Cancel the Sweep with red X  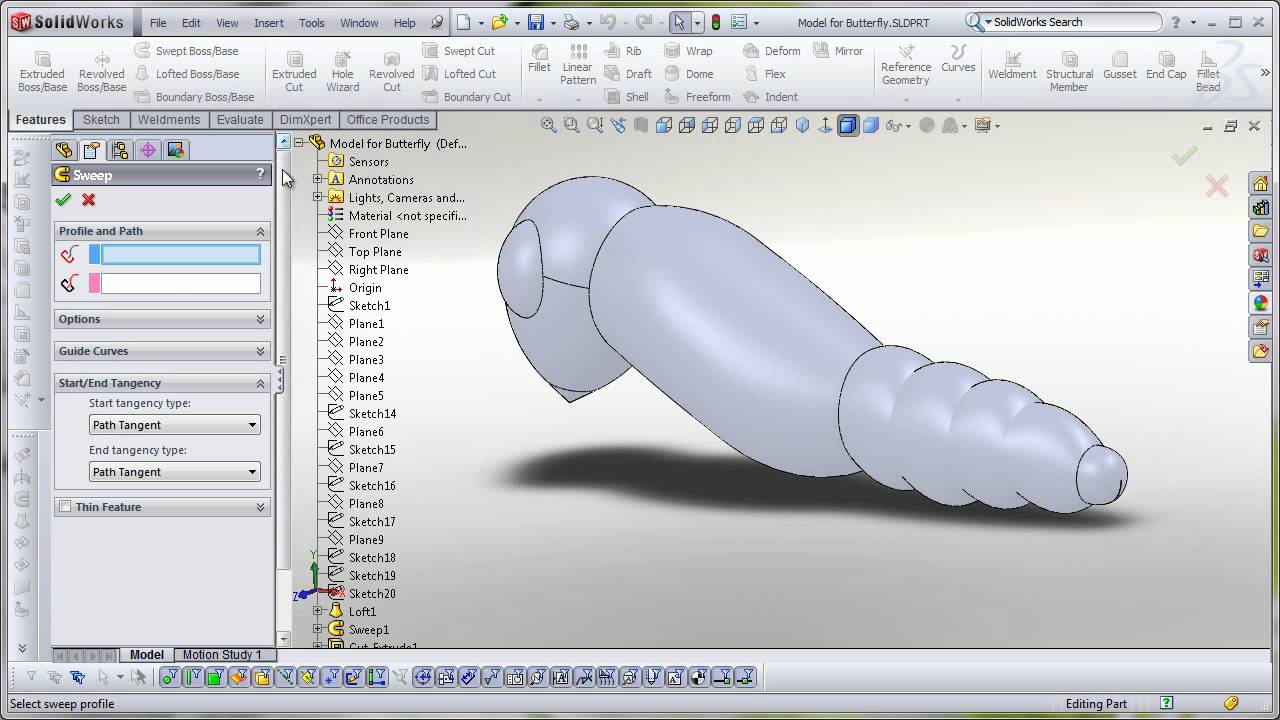pos(89,200)
